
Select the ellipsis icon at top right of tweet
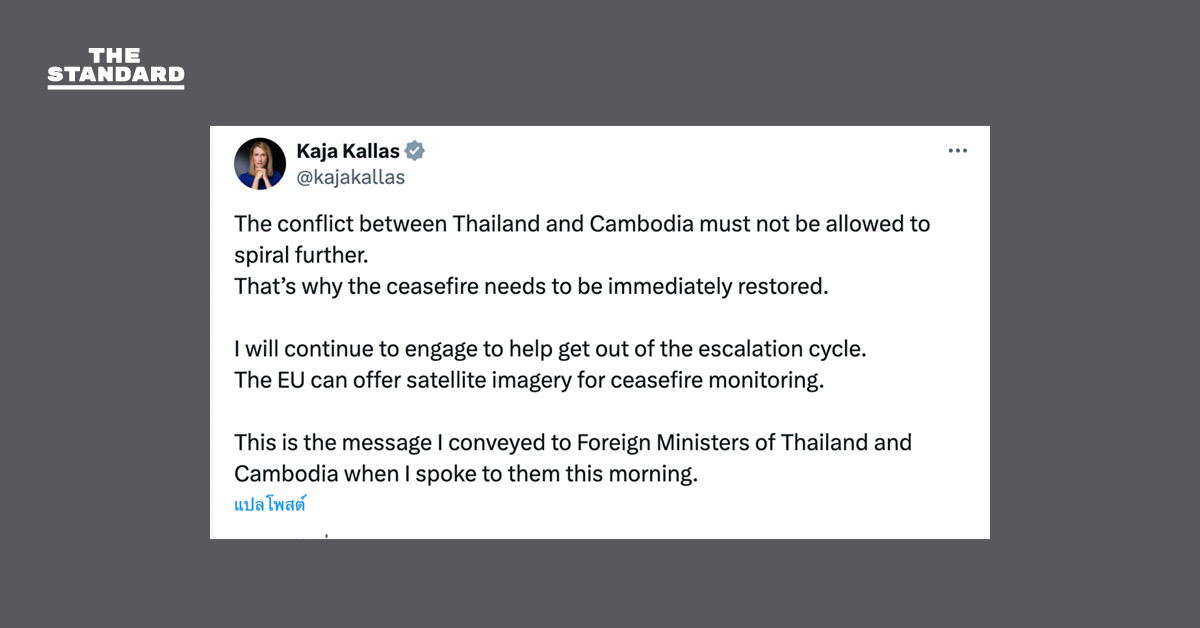coord(957,150)
